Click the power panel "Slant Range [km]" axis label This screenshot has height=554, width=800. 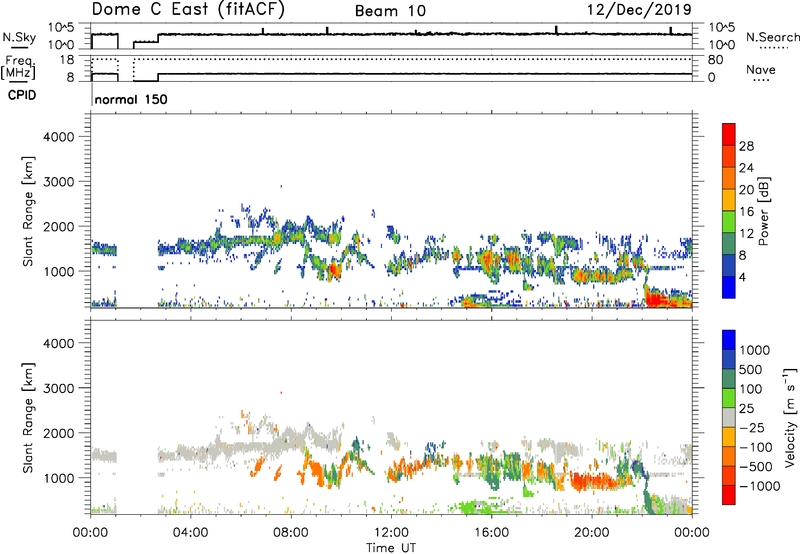coord(29,211)
